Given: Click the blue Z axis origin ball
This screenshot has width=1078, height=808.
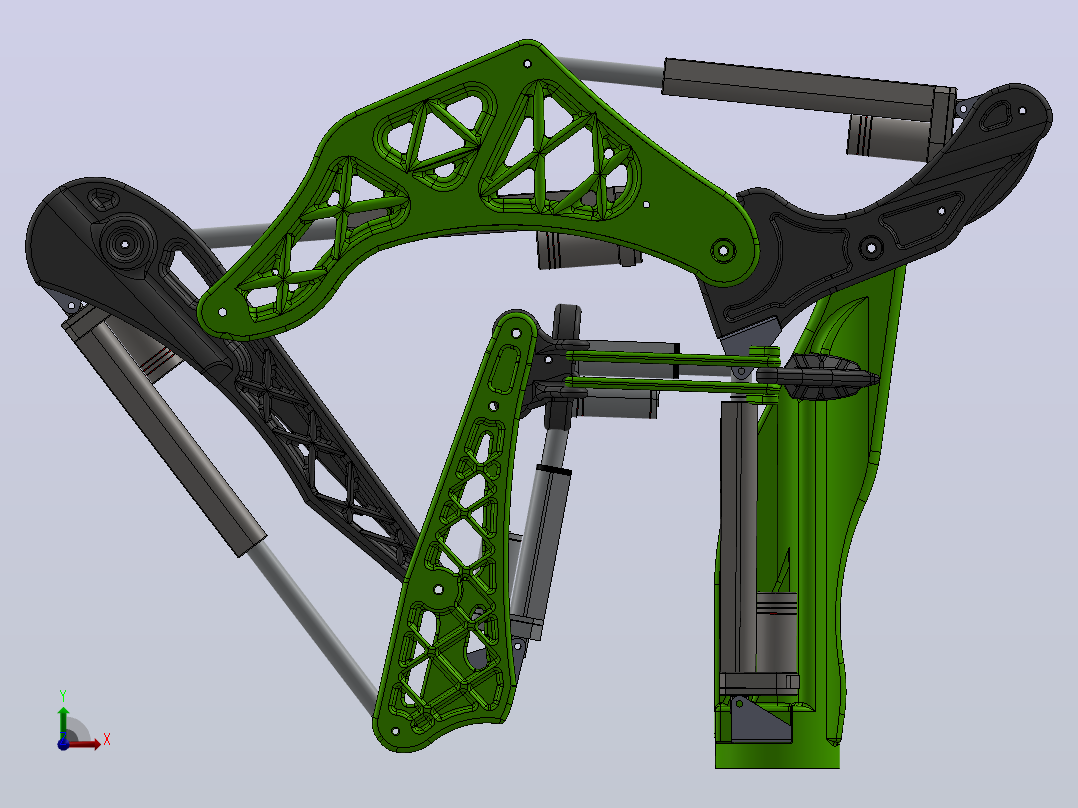Looking at the screenshot, I should click(63, 744).
